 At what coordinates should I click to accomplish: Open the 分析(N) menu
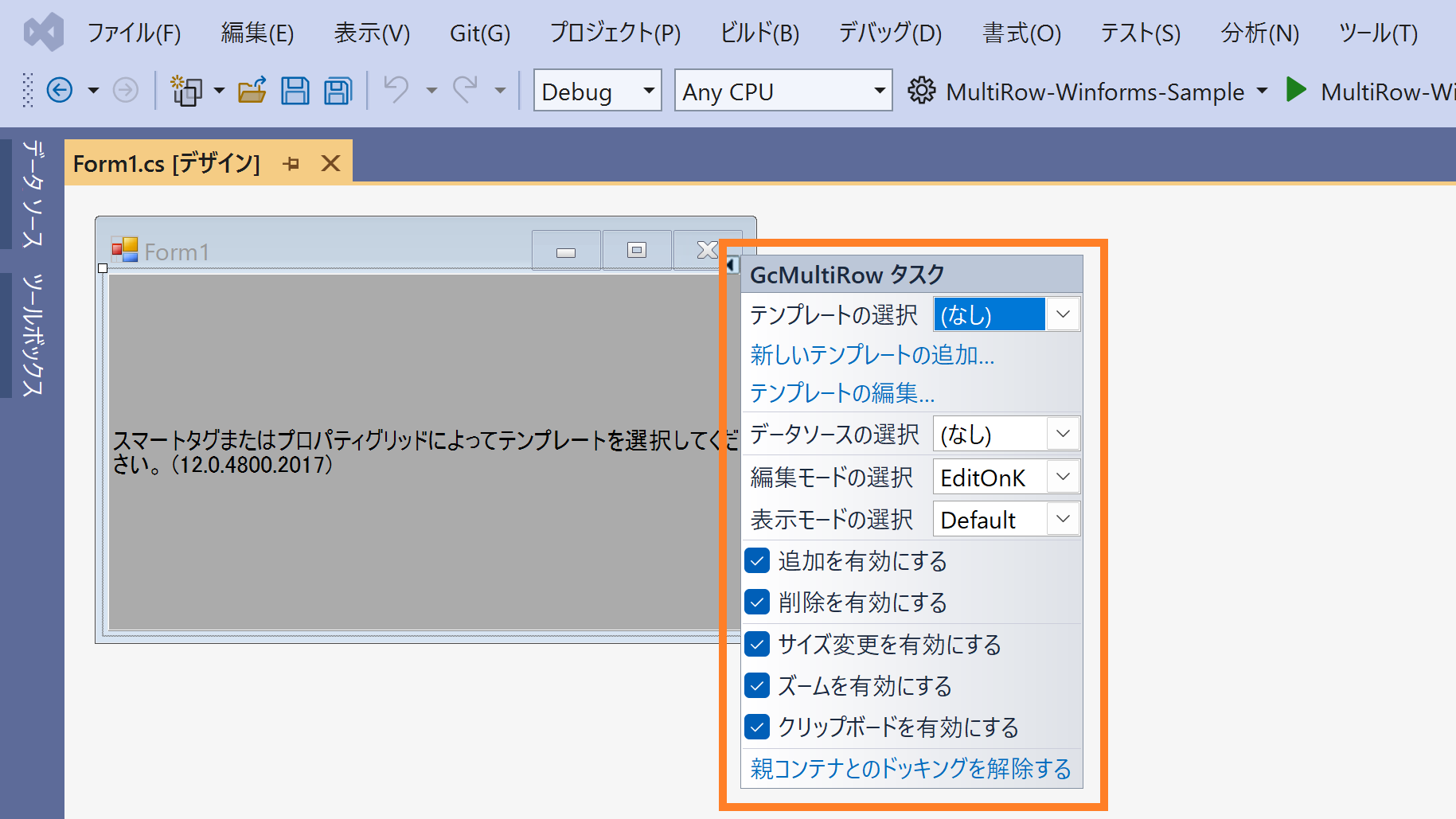(1259, 33)
